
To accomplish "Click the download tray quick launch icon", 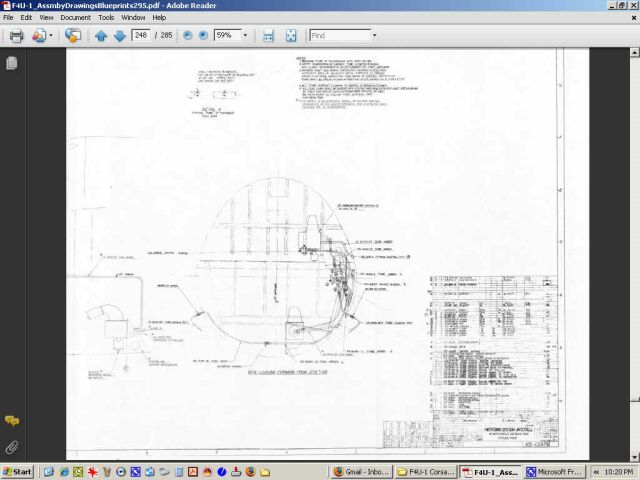I will (236, 472).
